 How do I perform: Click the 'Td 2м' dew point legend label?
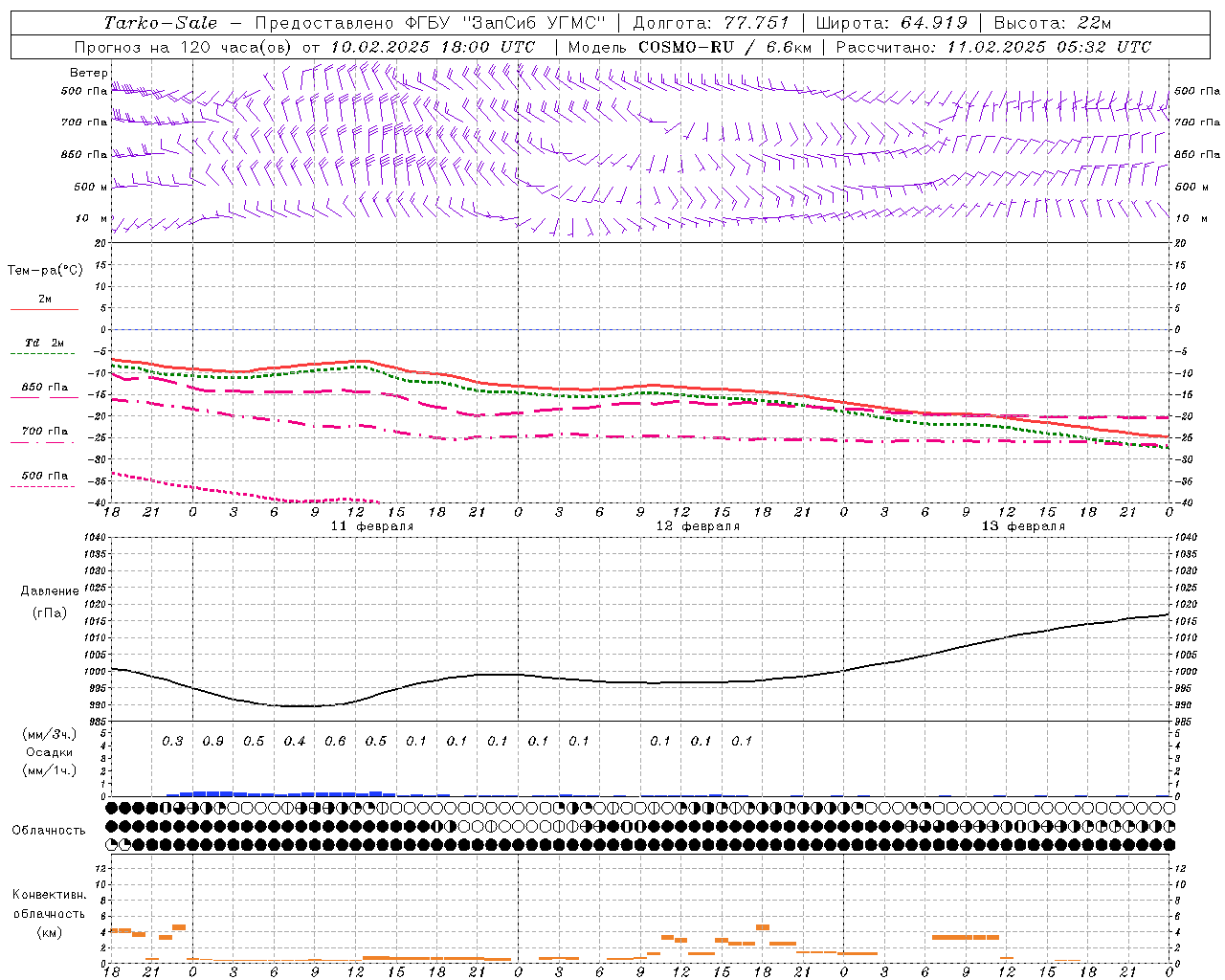(44, 343)
